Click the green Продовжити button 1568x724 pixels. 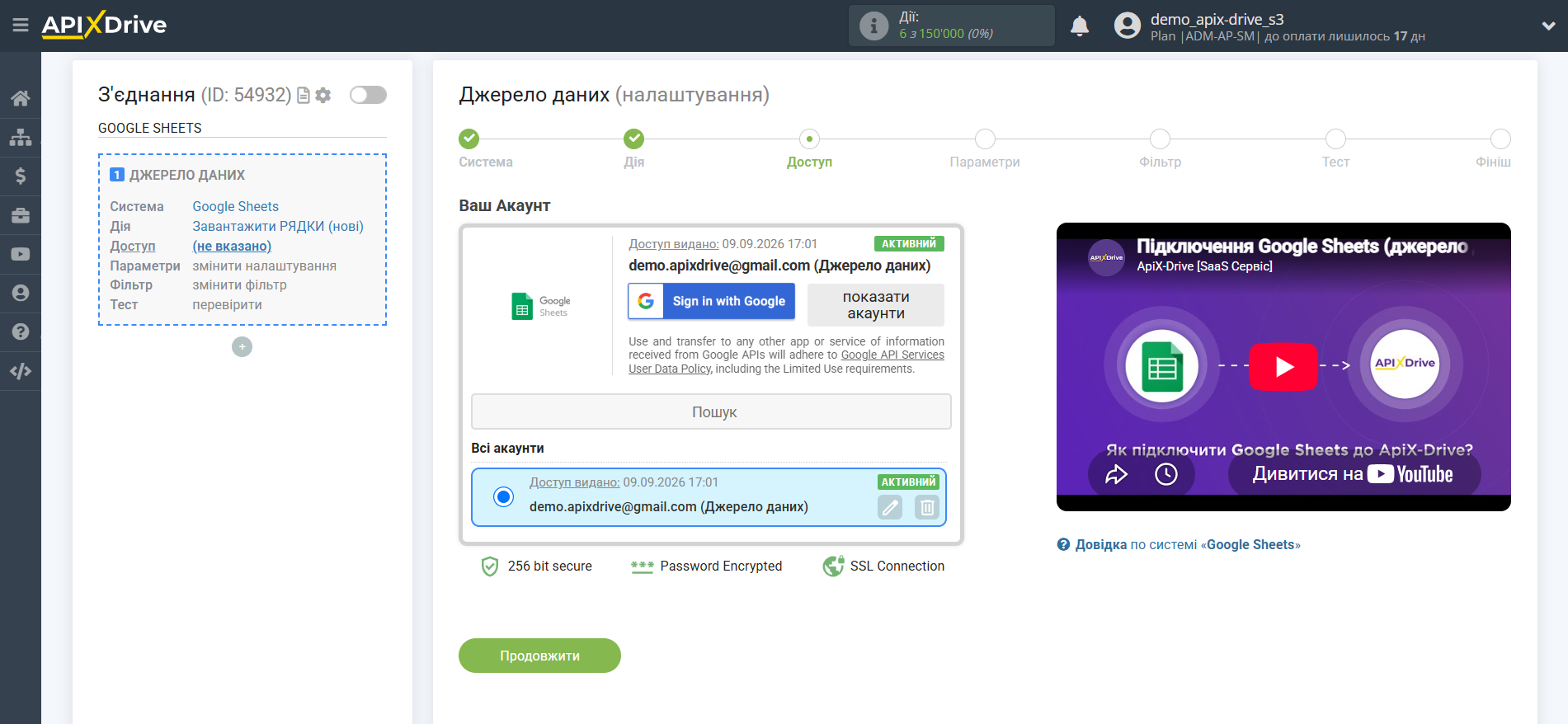click(x=539, y=656)
